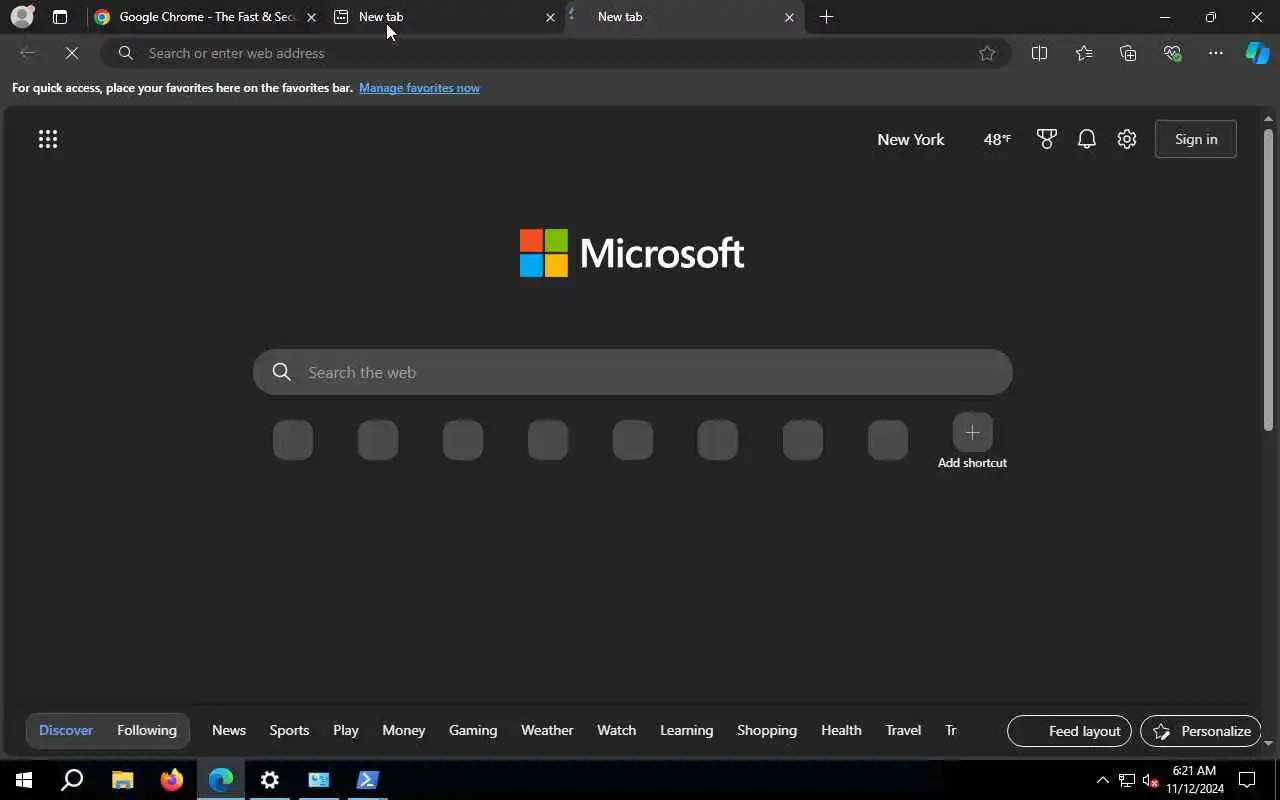The height and width of the screenshot is (800, 1280).
Task: Open the Watch category
Action: [x=617, y=730]
